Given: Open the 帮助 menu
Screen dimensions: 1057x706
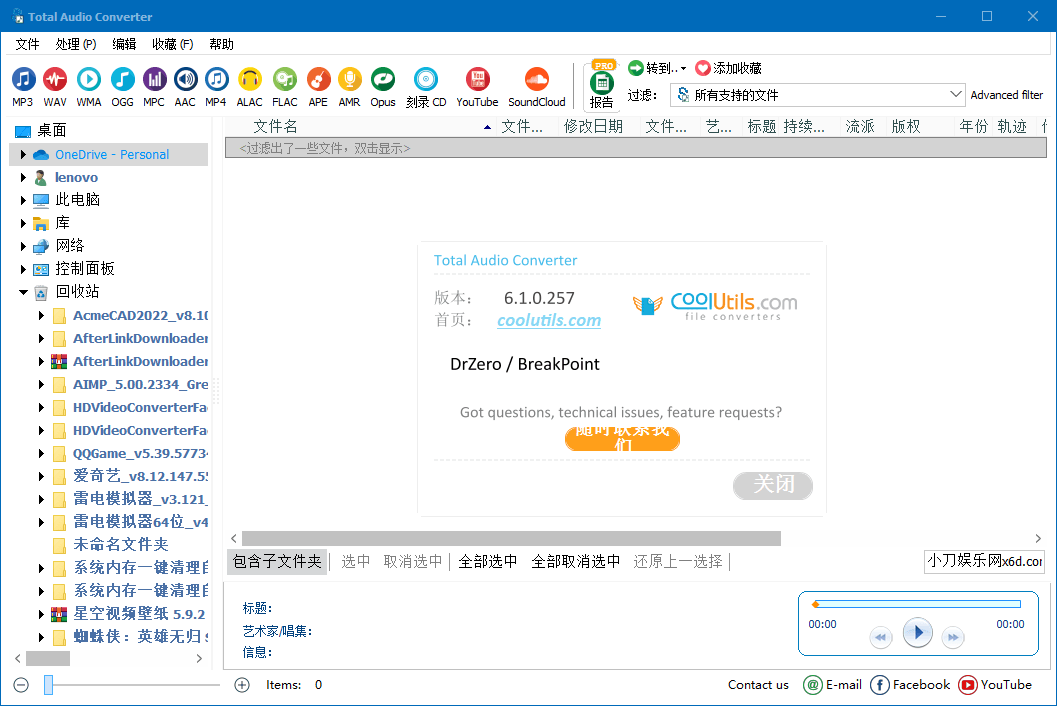Looking at the screenshot, I should tap(220, 43).
